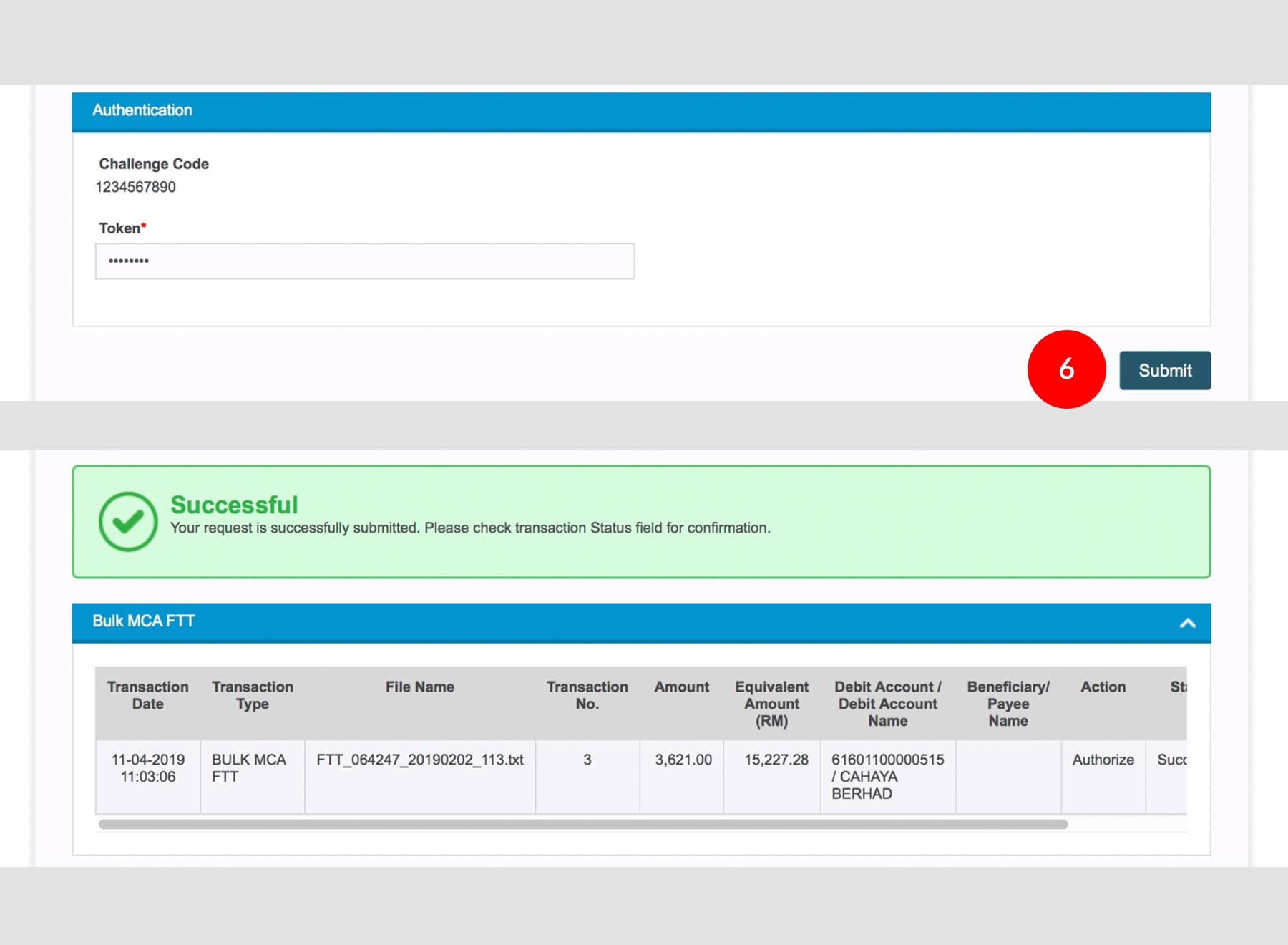Click the Transaction Type column header
The height and width of the screenshot is (945, 1288).
point(252,695)
